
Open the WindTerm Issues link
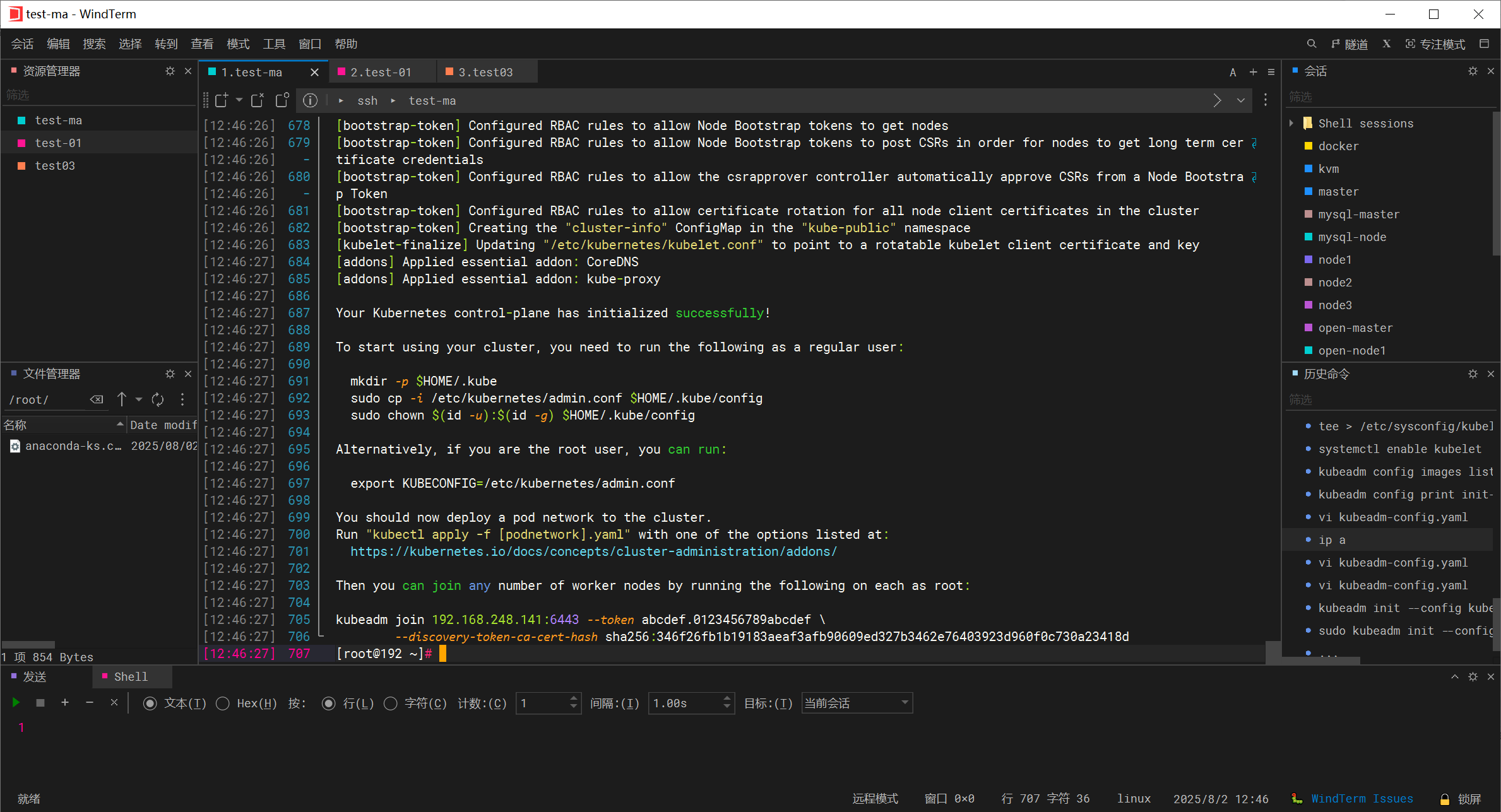(1362, 799)
